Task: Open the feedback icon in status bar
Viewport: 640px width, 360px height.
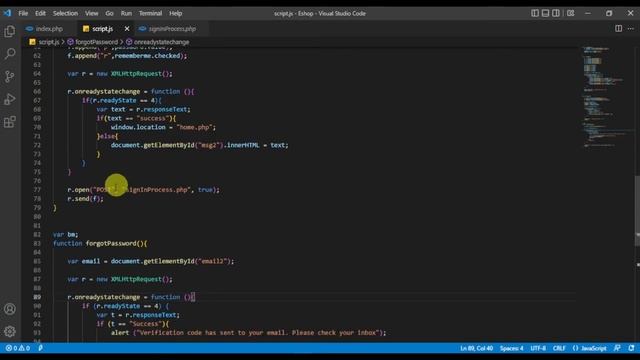Action: 617,348
